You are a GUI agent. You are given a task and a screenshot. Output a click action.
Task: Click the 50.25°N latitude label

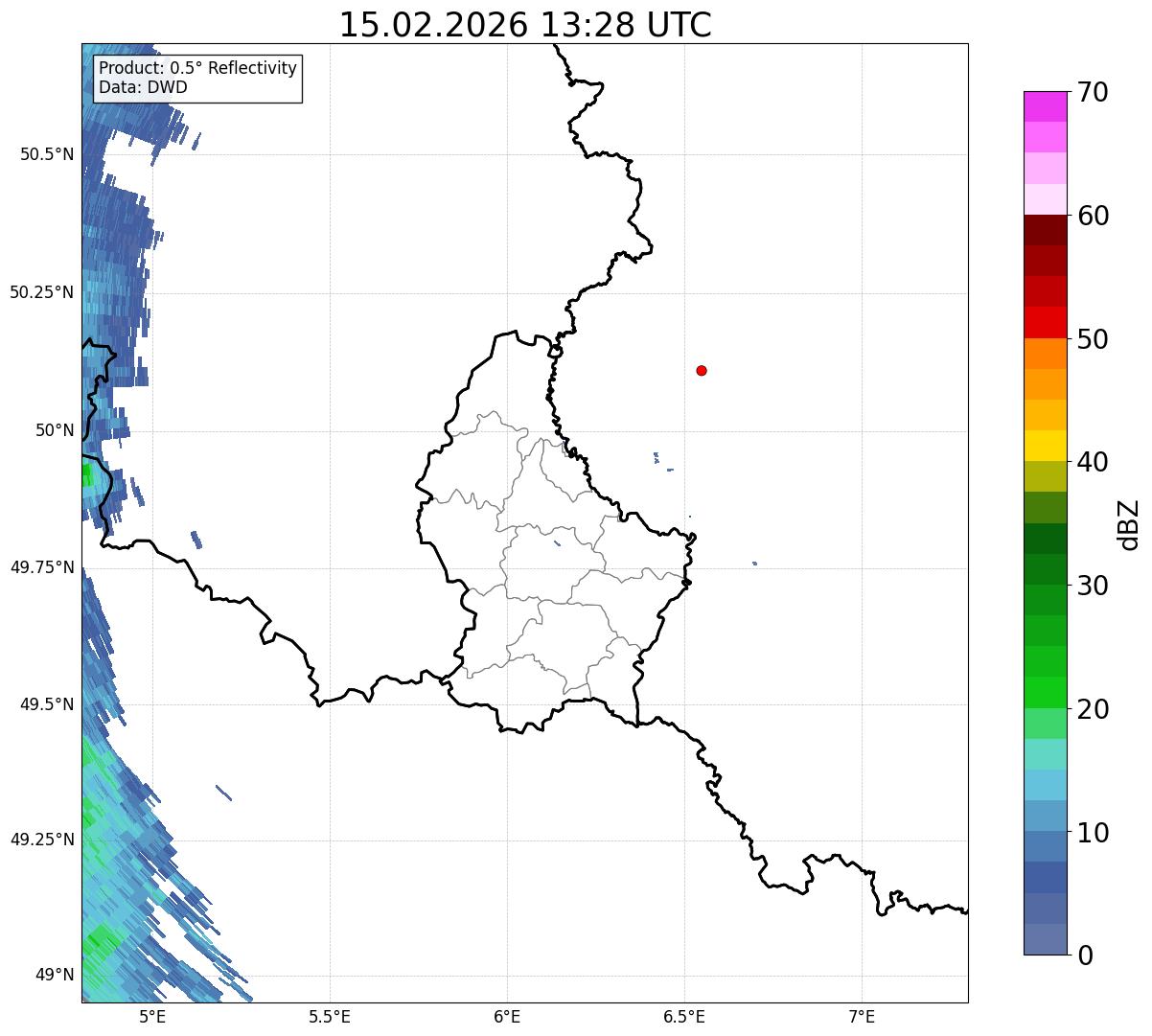(x=42, y=292)
